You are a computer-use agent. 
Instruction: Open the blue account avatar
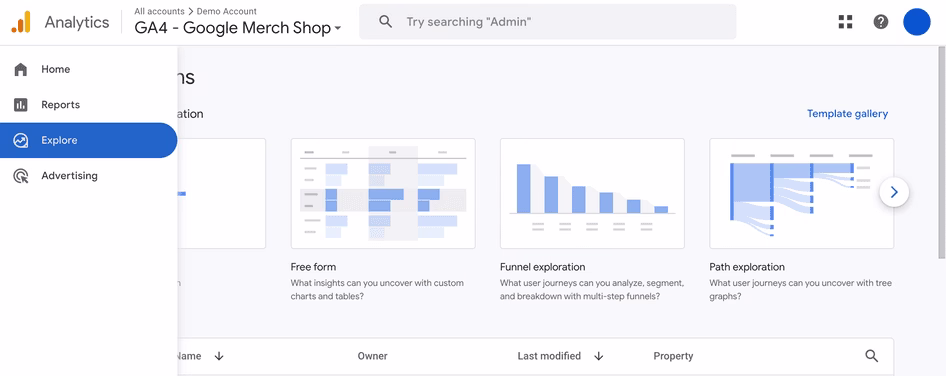tap(916, 22)
